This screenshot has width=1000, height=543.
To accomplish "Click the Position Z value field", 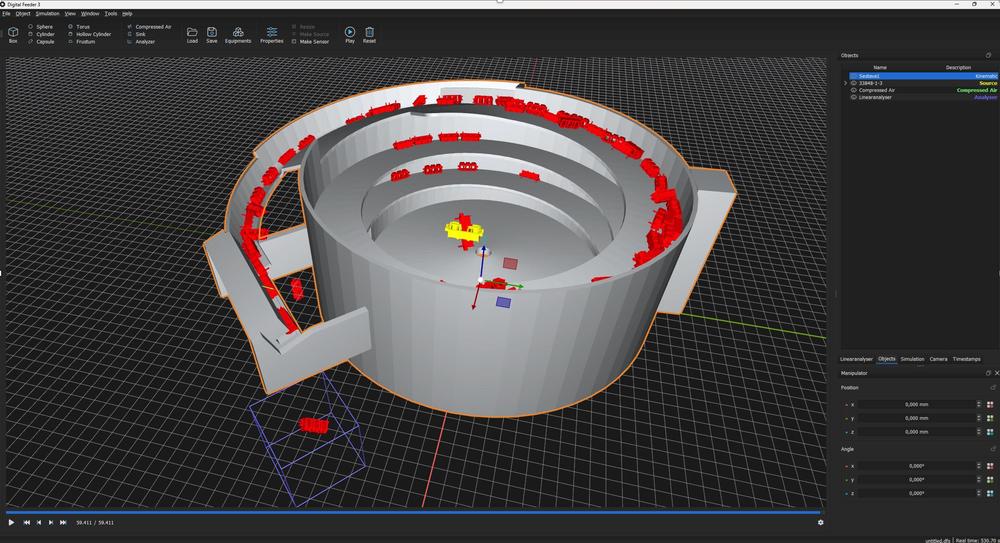I will (916, 432).
